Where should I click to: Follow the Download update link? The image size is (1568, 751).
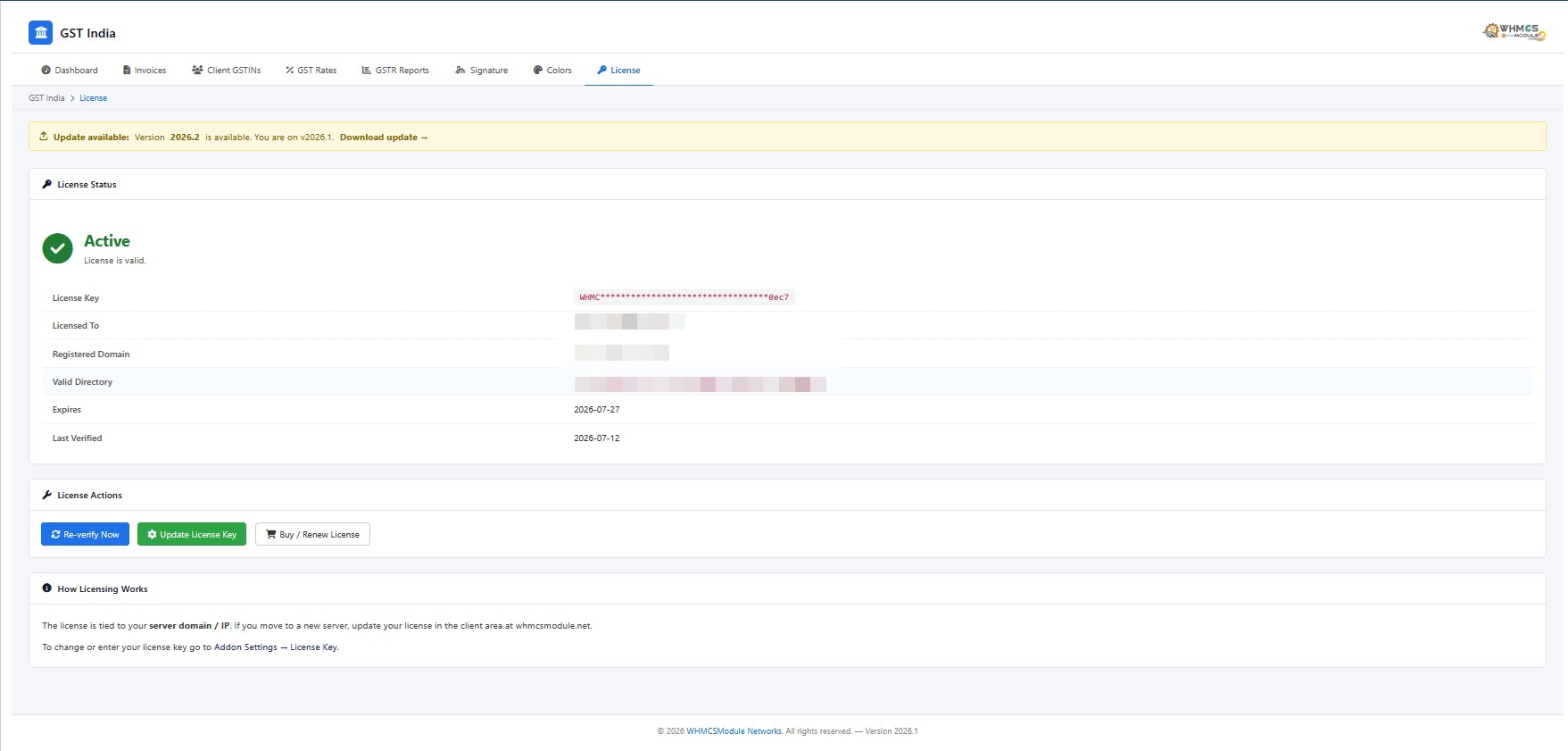pos(384,138)
